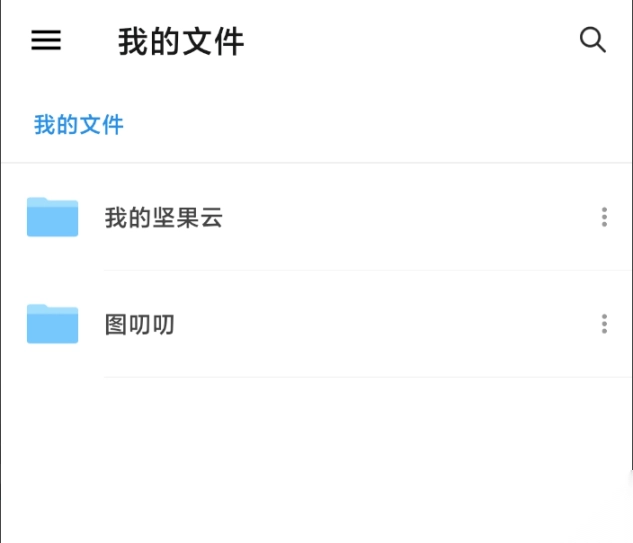
Task: Select the 我的文件 breadcrumb link
Action: 79,125
